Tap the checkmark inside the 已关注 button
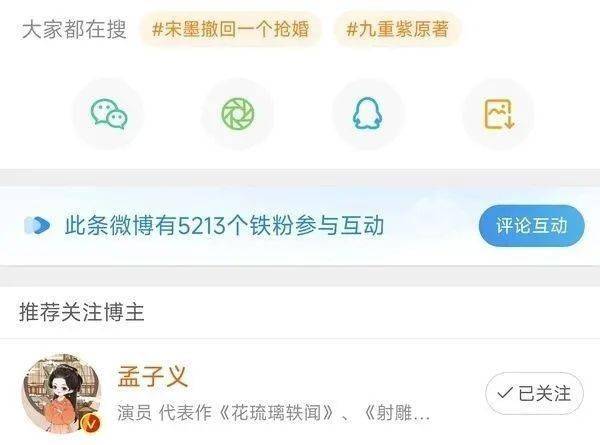 [505, 393]
